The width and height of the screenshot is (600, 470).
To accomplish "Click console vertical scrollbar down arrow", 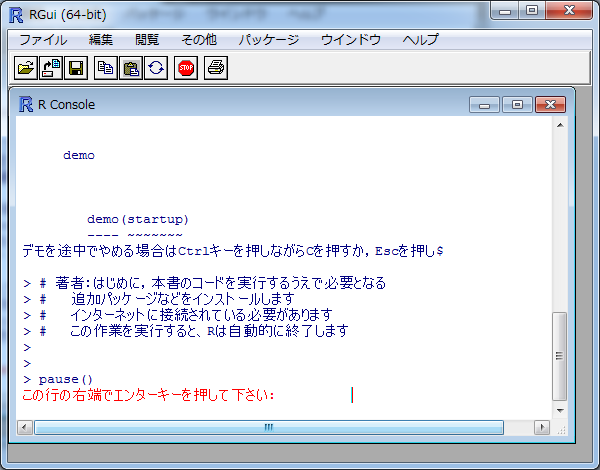I will (x=560, y=411).
